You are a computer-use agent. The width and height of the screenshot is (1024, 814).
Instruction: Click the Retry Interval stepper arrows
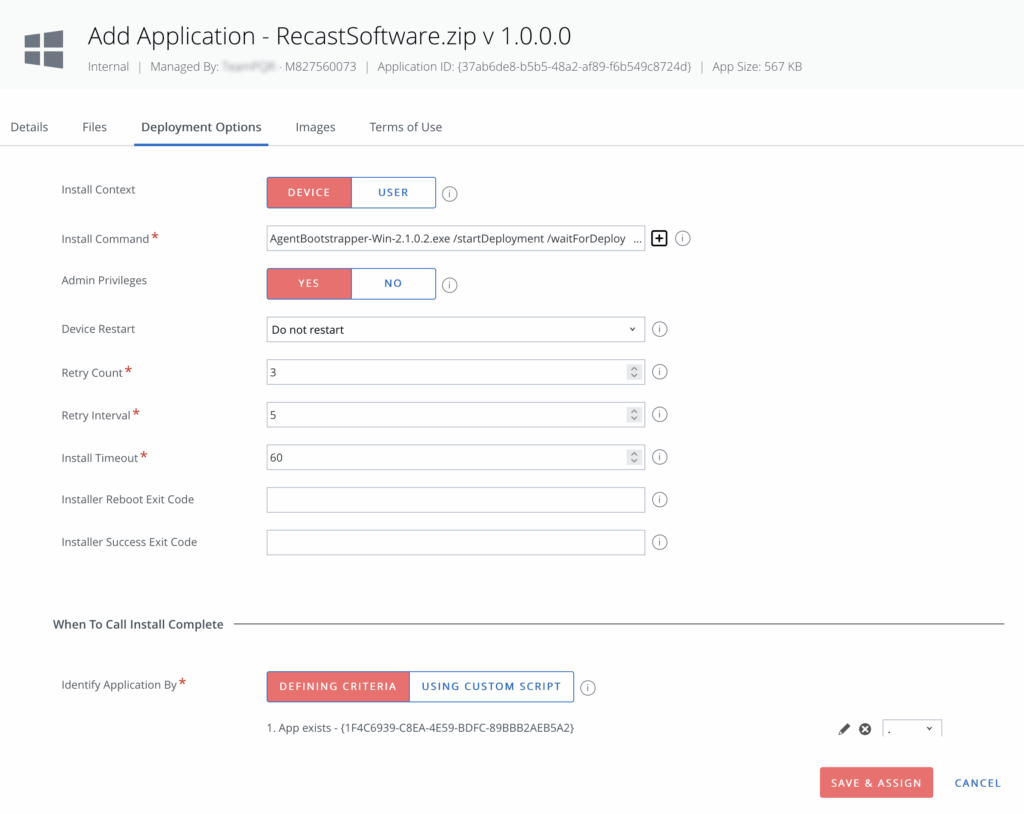click(633, 415)
